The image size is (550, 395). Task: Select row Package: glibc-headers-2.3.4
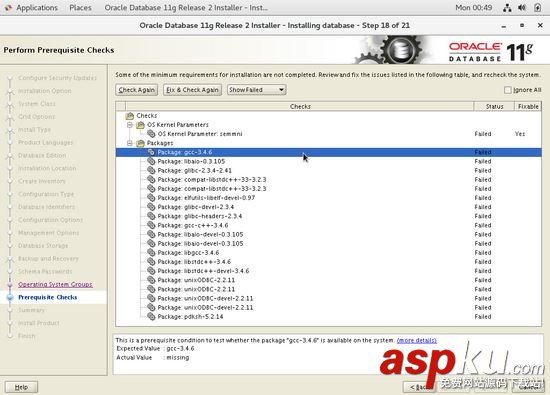click(328, 216)
